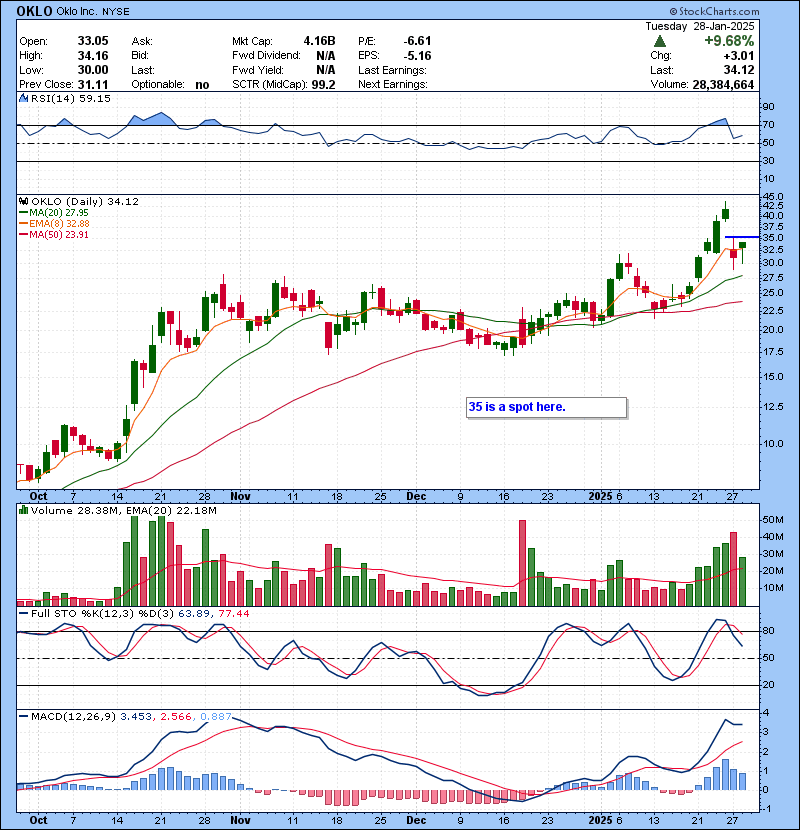The height and width of the screenshot is (830, 800).
Task: Click the 'OKLO (Daily) 34.12' chart legend
Action: 85,201
